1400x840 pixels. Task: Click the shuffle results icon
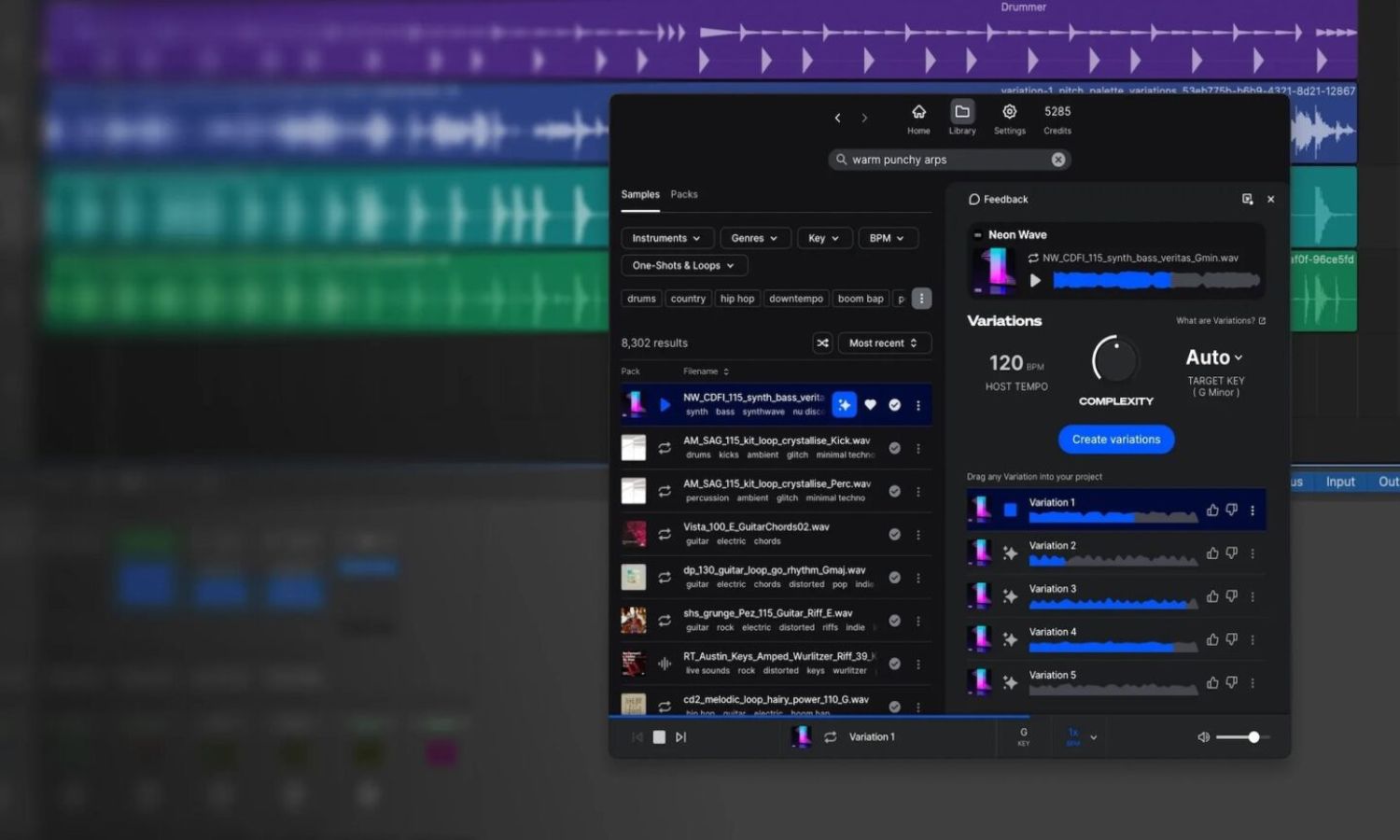pyautogui.click(x=822, y=343)
